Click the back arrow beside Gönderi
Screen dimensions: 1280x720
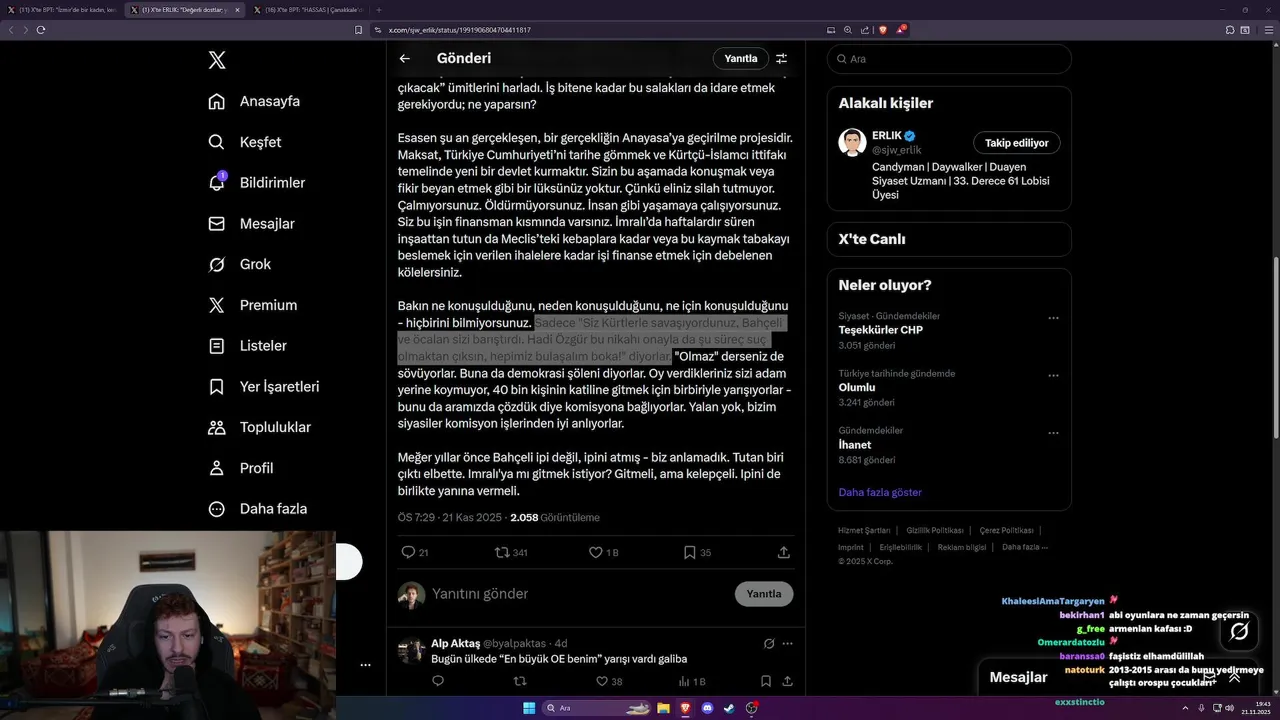404,58
